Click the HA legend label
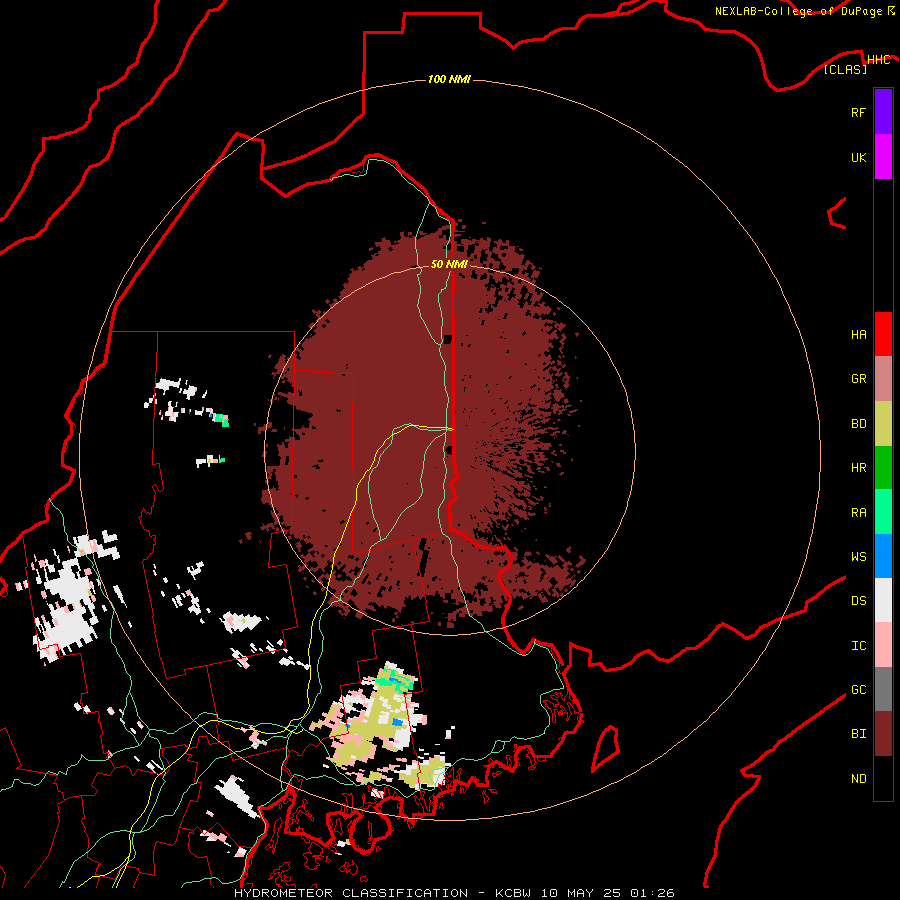 pyautogui.click(x=858, y=335)
